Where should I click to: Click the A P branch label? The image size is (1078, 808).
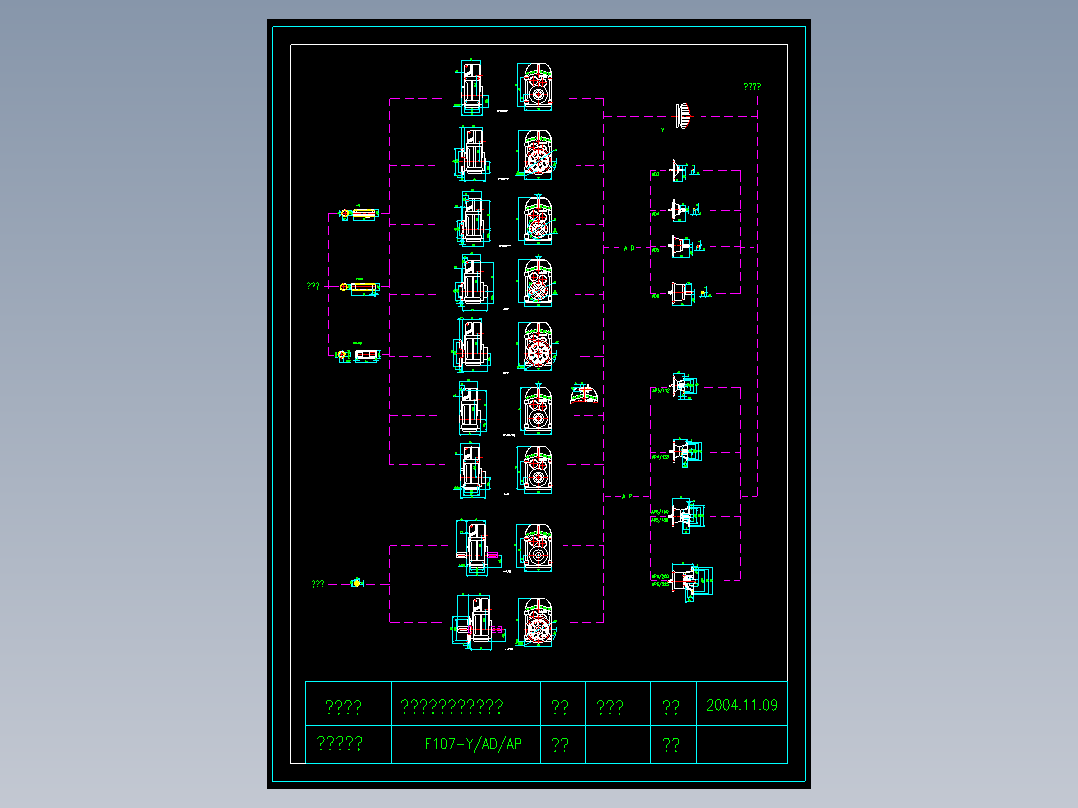(627, 496)
